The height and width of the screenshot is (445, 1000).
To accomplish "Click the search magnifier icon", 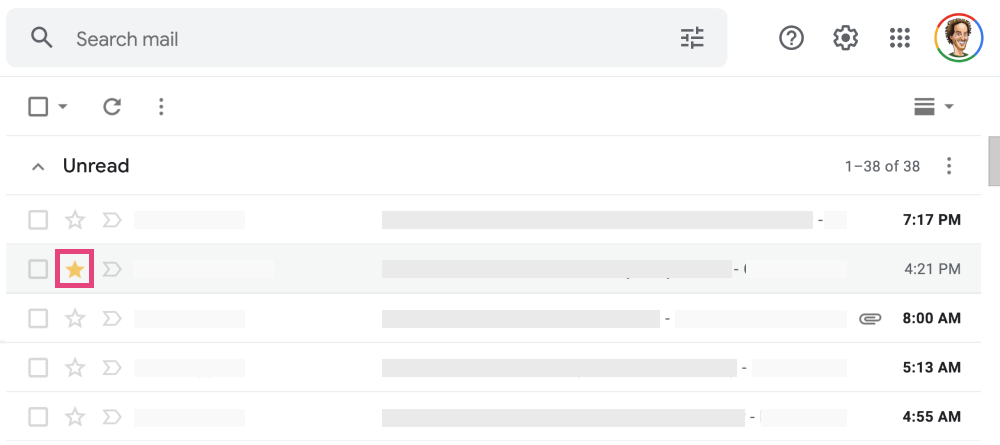I will point(41,39).
